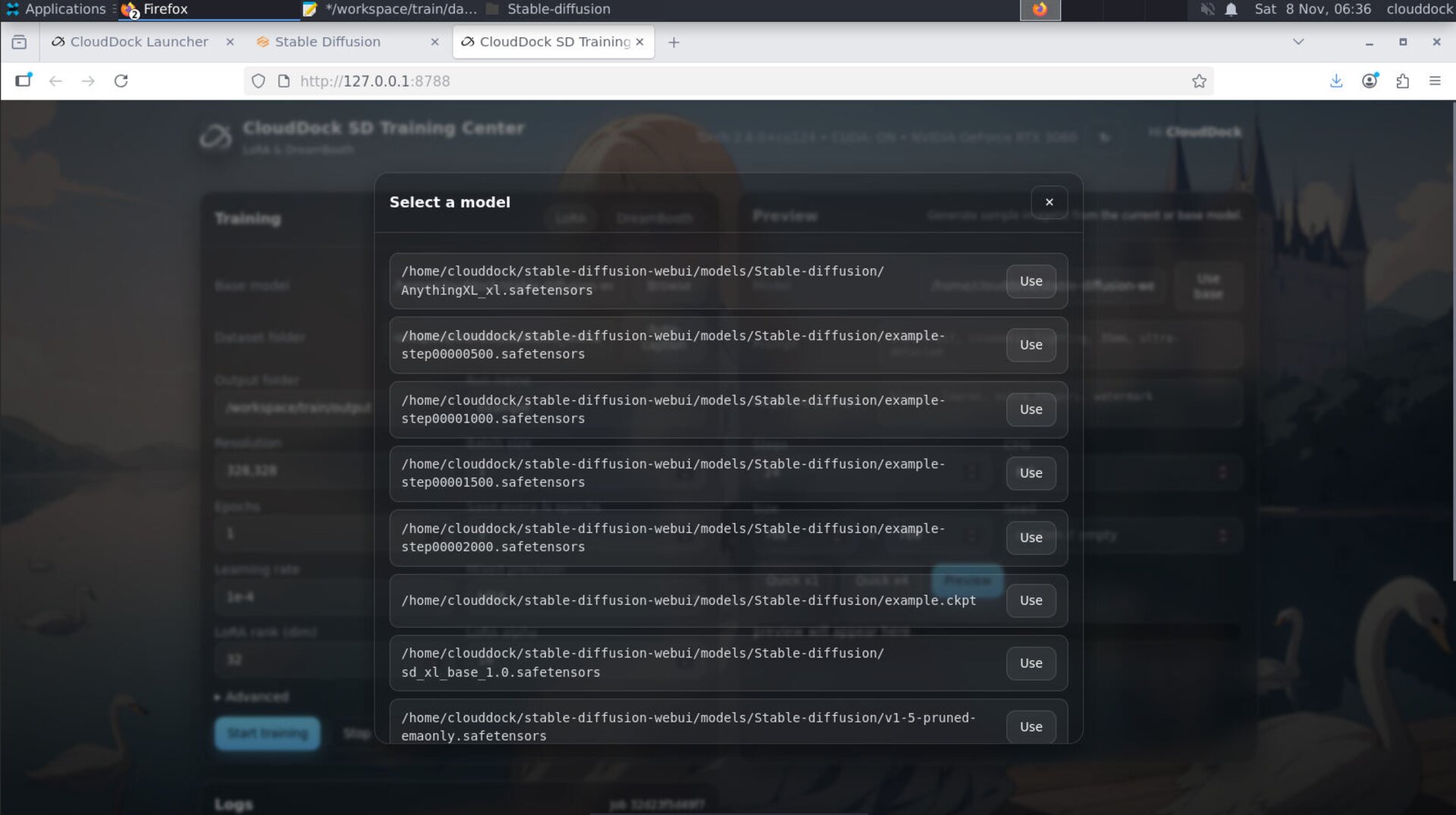
Task: Reload the current page
Action: 122,80
